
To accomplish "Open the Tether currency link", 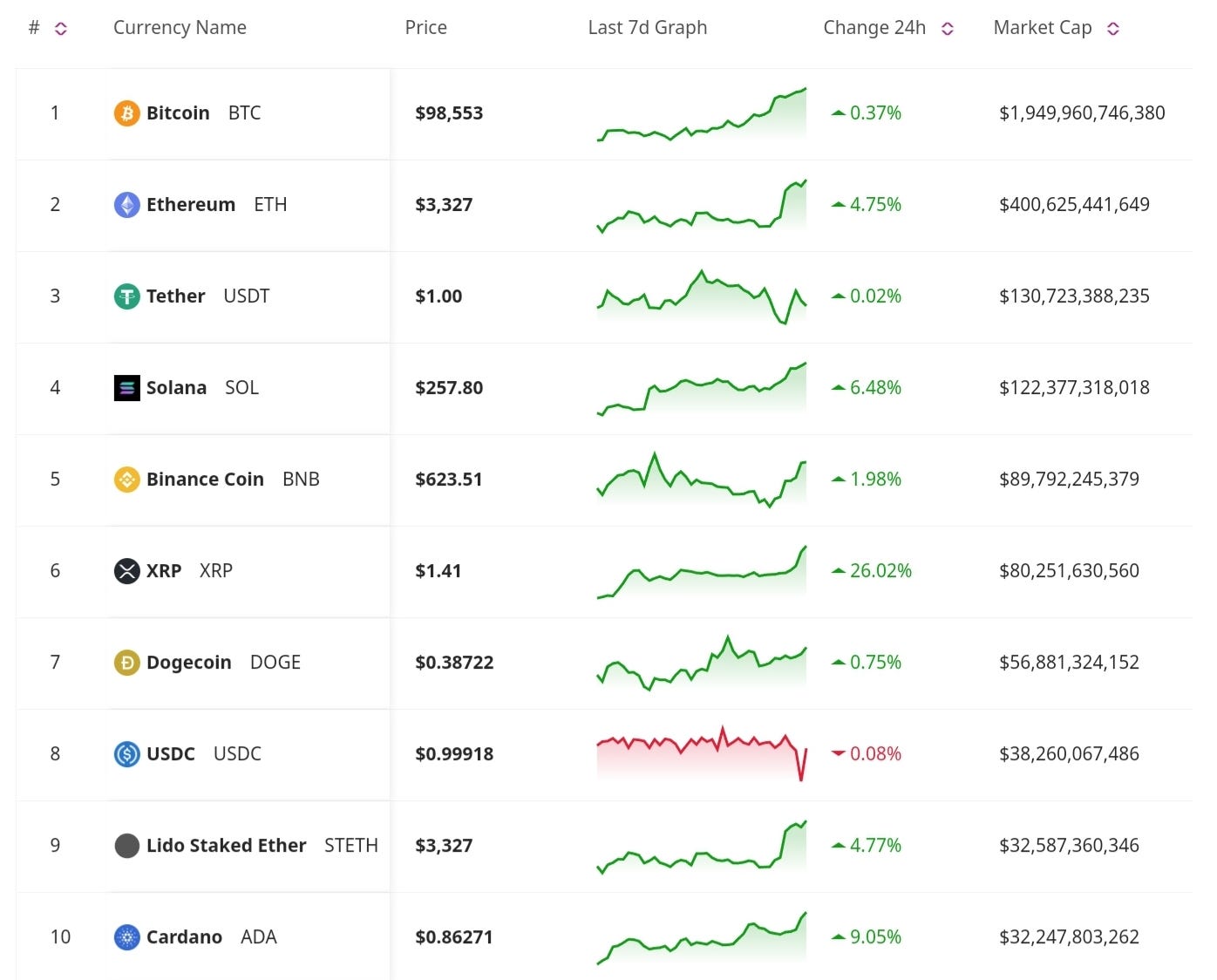I will (x=176, y=296).
